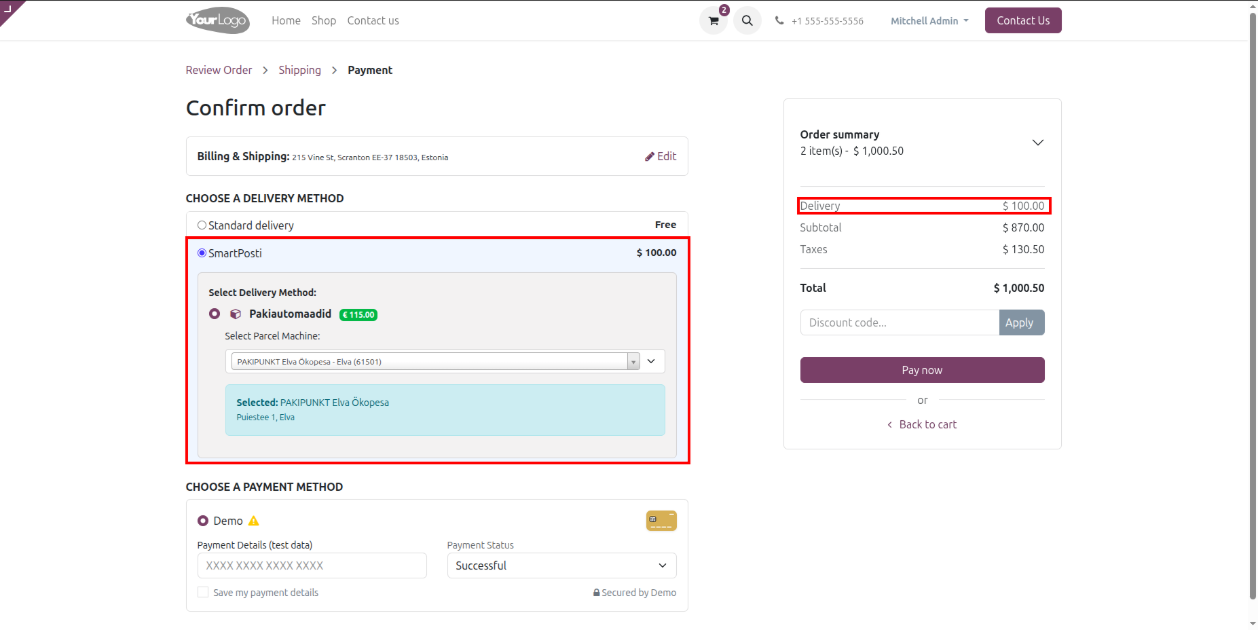This screenshot has height=630, width=1258.
Task: Expand the Order summary chevron
Action: tap(1037, 142)
